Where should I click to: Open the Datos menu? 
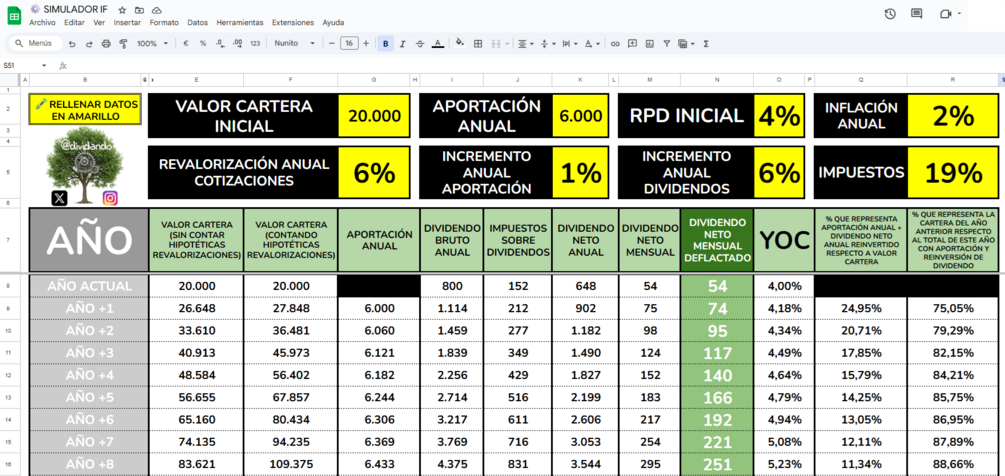click(x=197, y=22)
